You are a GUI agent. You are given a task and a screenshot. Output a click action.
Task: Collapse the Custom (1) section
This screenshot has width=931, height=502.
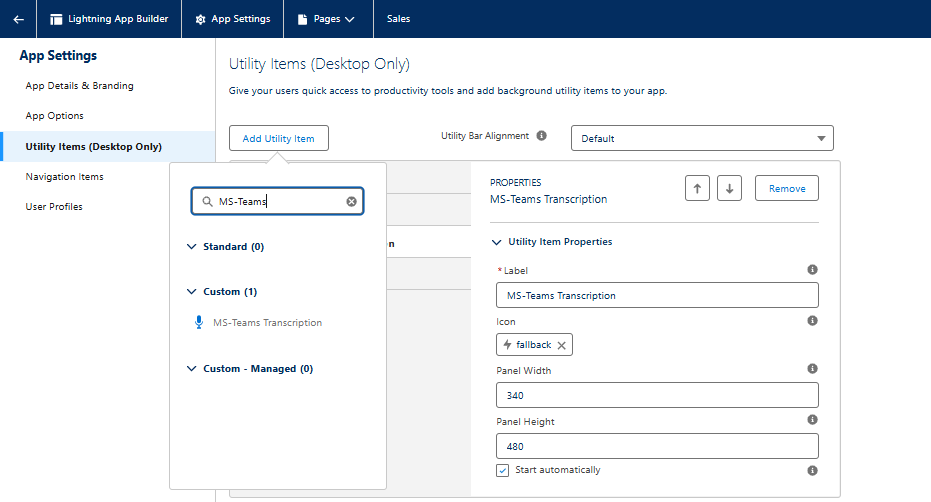(193, 292)
